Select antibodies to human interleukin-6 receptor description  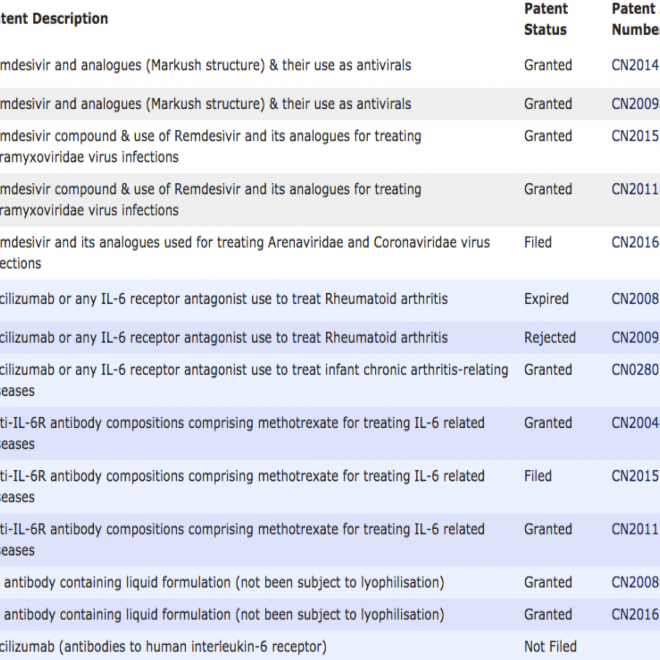[x=163, y=647]
